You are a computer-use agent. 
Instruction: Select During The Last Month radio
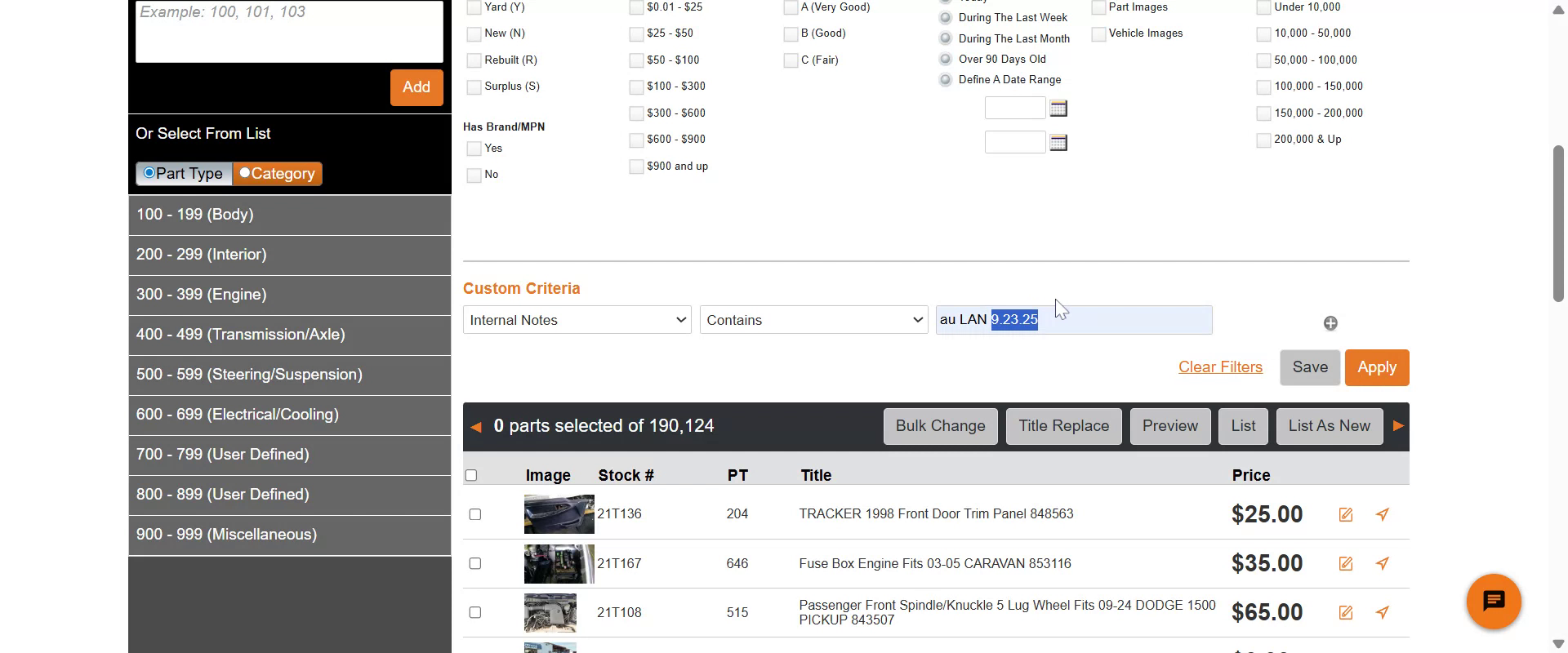[946, 38]
